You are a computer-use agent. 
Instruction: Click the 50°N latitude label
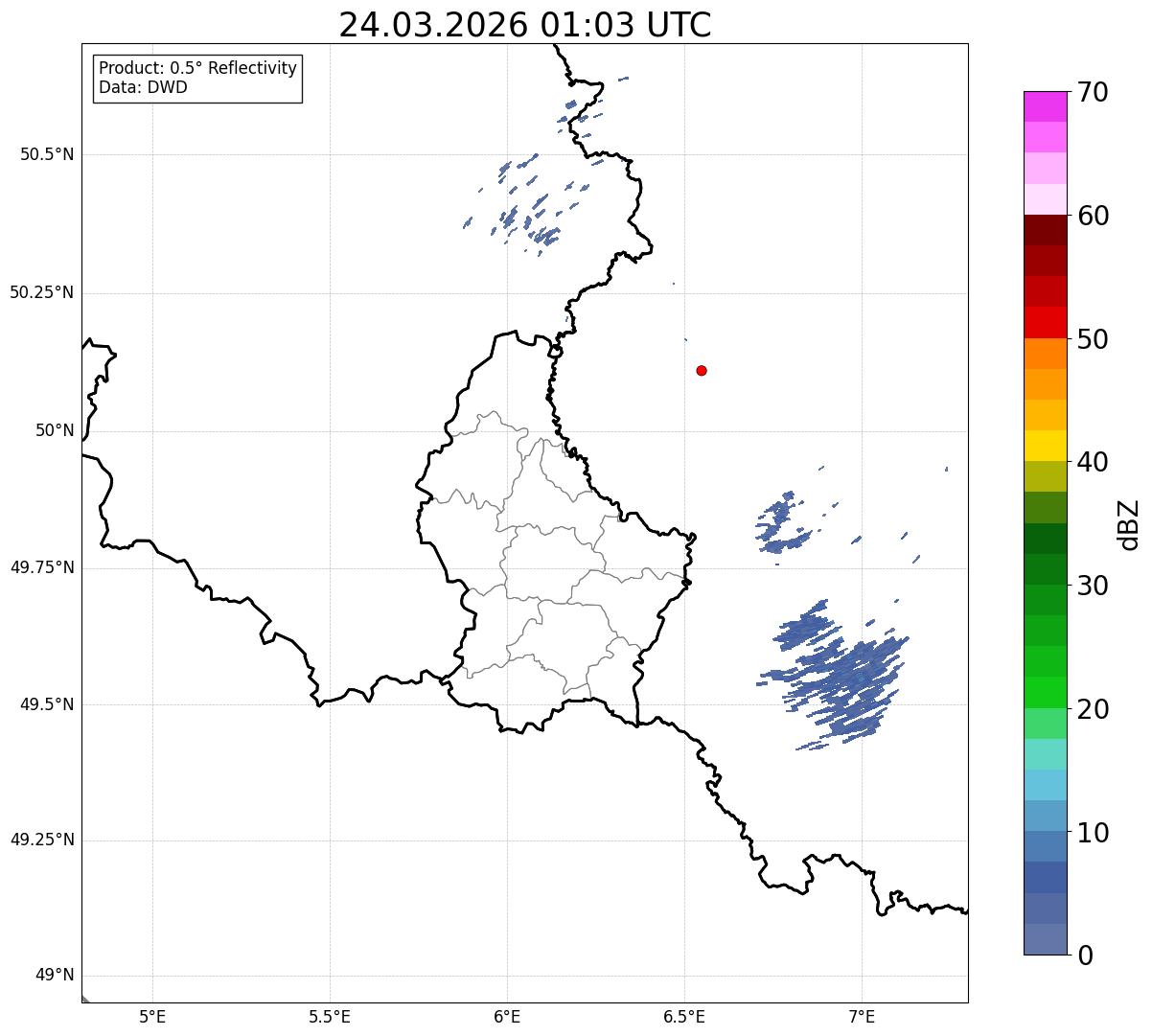(54, 430)
